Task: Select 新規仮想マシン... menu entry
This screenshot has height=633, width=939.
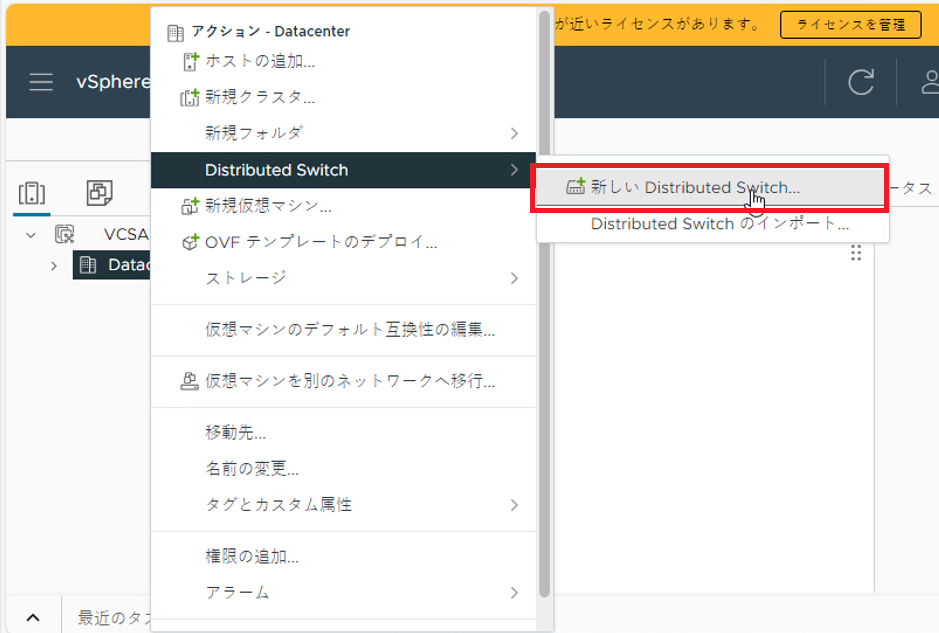Action: 343,207
